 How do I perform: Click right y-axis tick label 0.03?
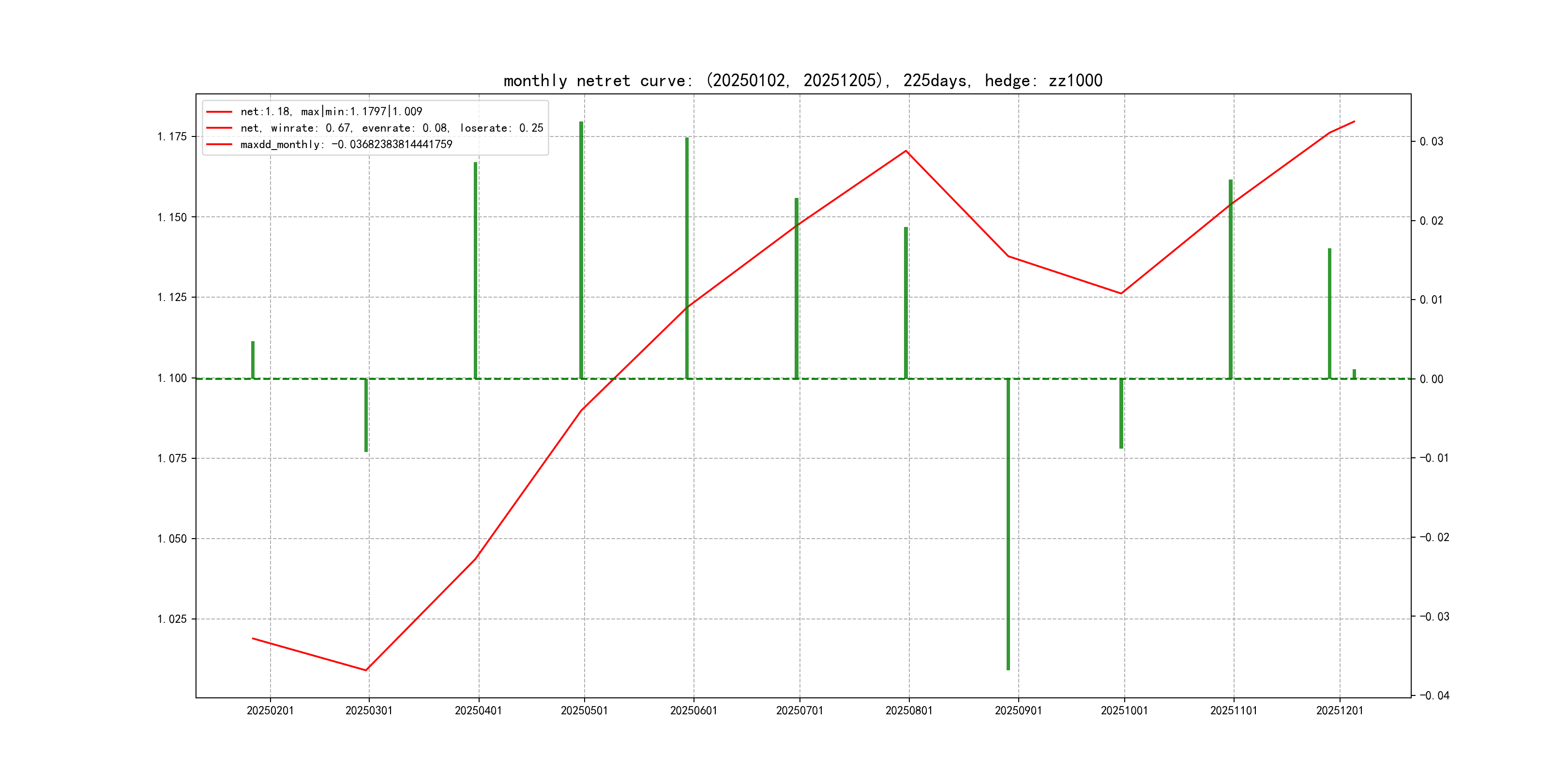tap(1431, 141)
